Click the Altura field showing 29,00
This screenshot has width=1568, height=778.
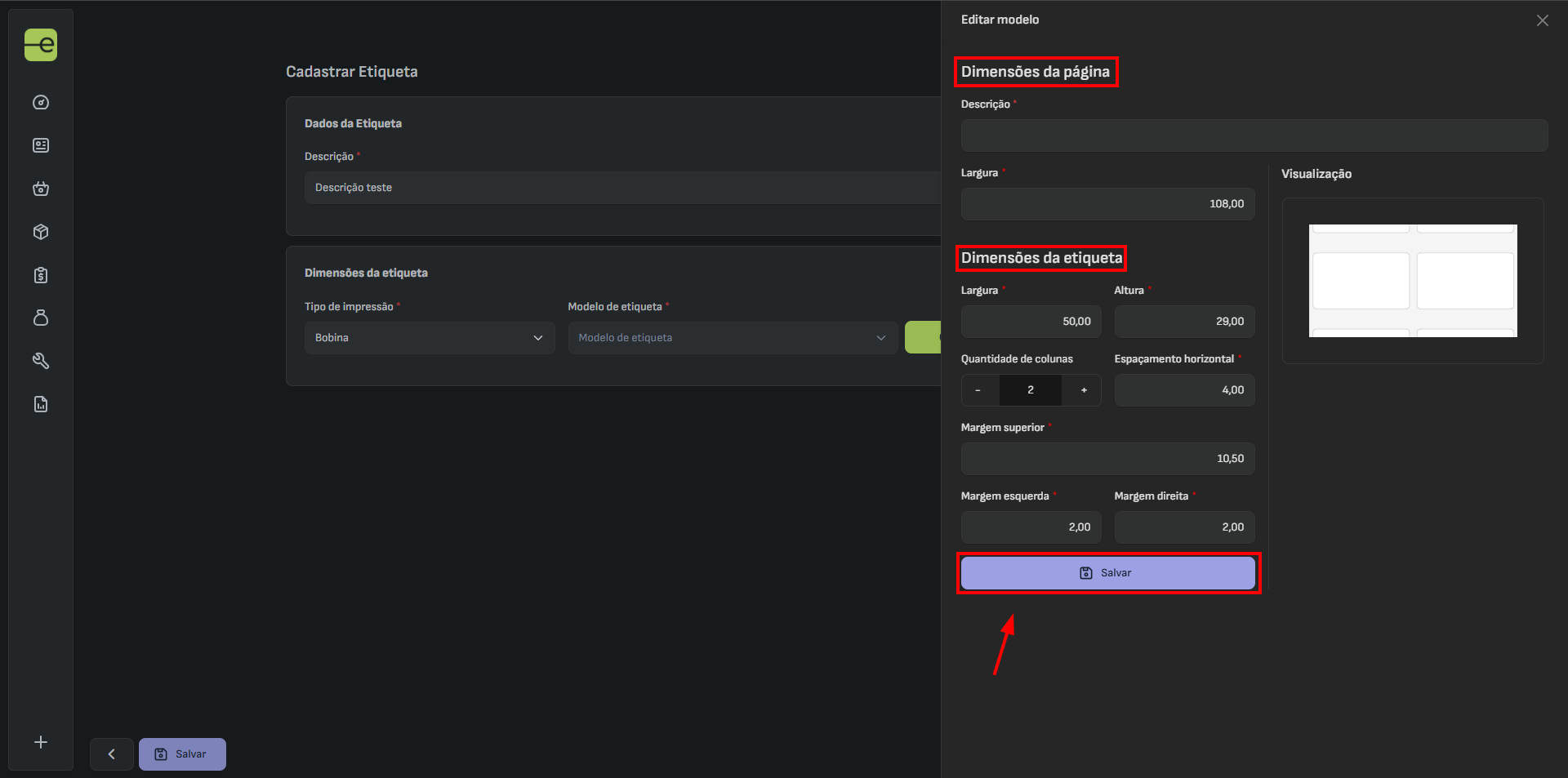[x=1184, y=322]
